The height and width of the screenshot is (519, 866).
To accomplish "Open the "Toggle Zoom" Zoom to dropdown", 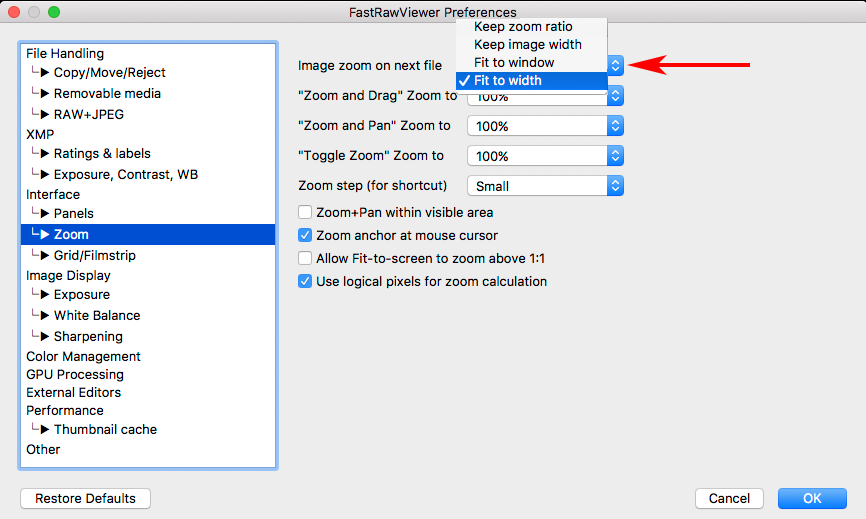I will tap(546, 156).
